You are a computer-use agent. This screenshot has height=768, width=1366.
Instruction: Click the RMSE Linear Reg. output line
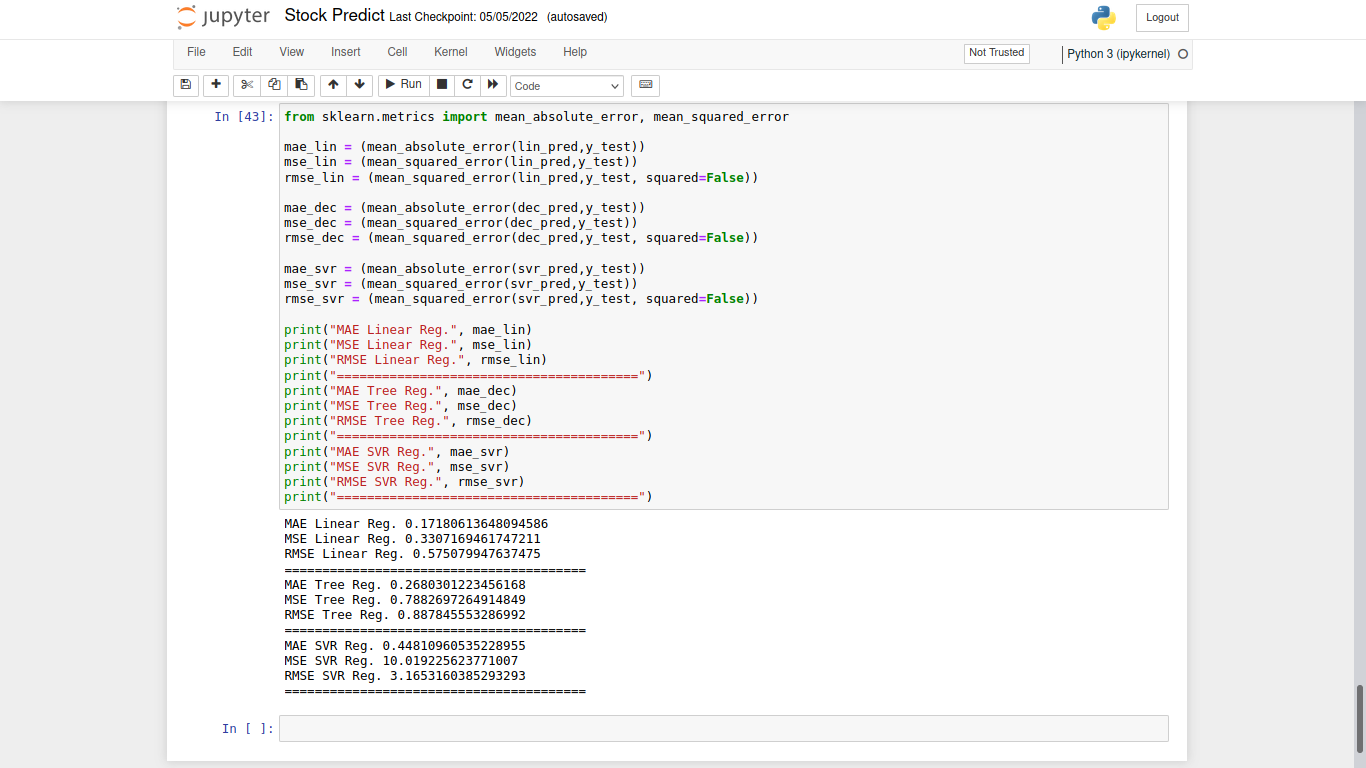coord(412,553)
